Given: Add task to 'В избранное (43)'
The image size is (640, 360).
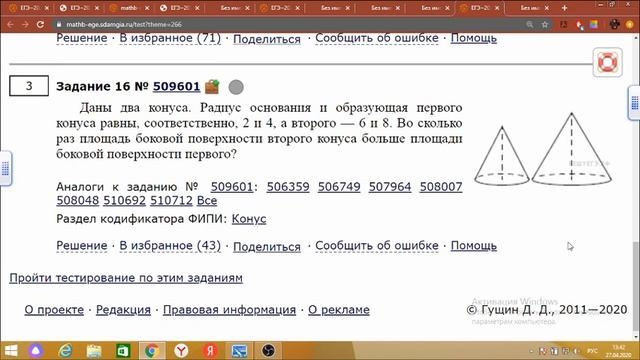Looking at the screenshot, I should [x=170, y=246].
